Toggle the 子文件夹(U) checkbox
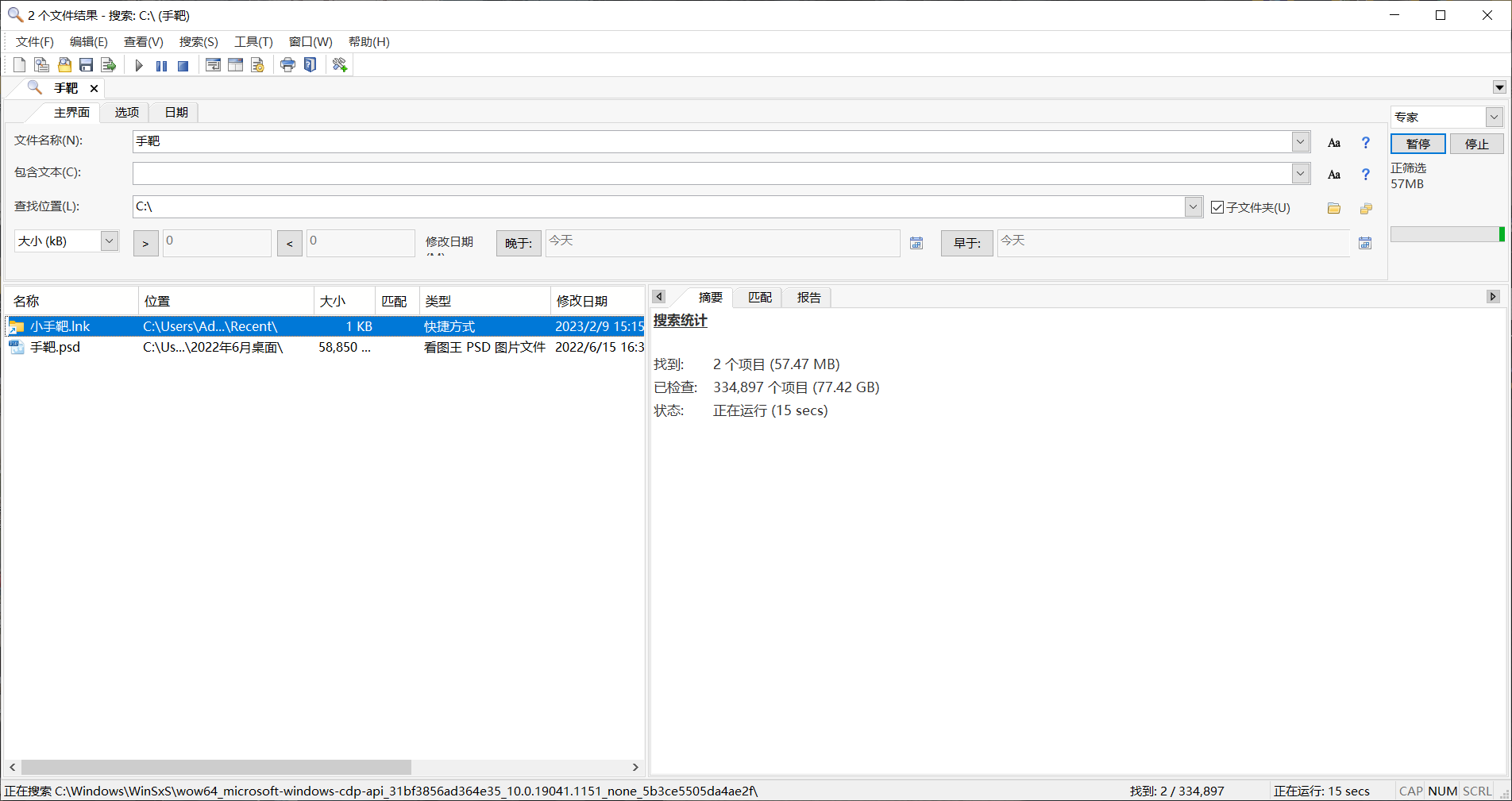 click(1217, 207)
